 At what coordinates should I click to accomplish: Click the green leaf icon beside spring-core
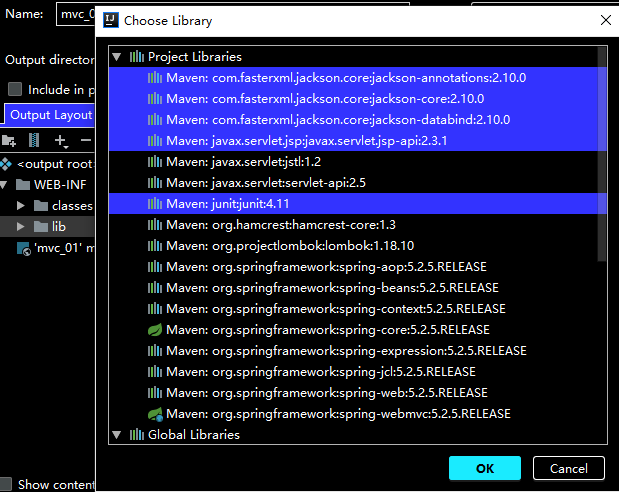click(x=155, y=330)
